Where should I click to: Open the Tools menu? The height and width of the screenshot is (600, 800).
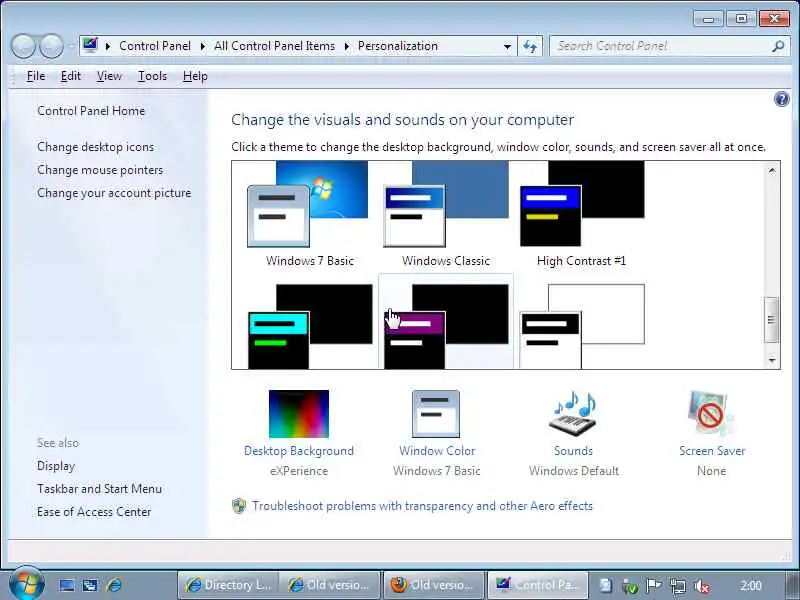(152, 76)
